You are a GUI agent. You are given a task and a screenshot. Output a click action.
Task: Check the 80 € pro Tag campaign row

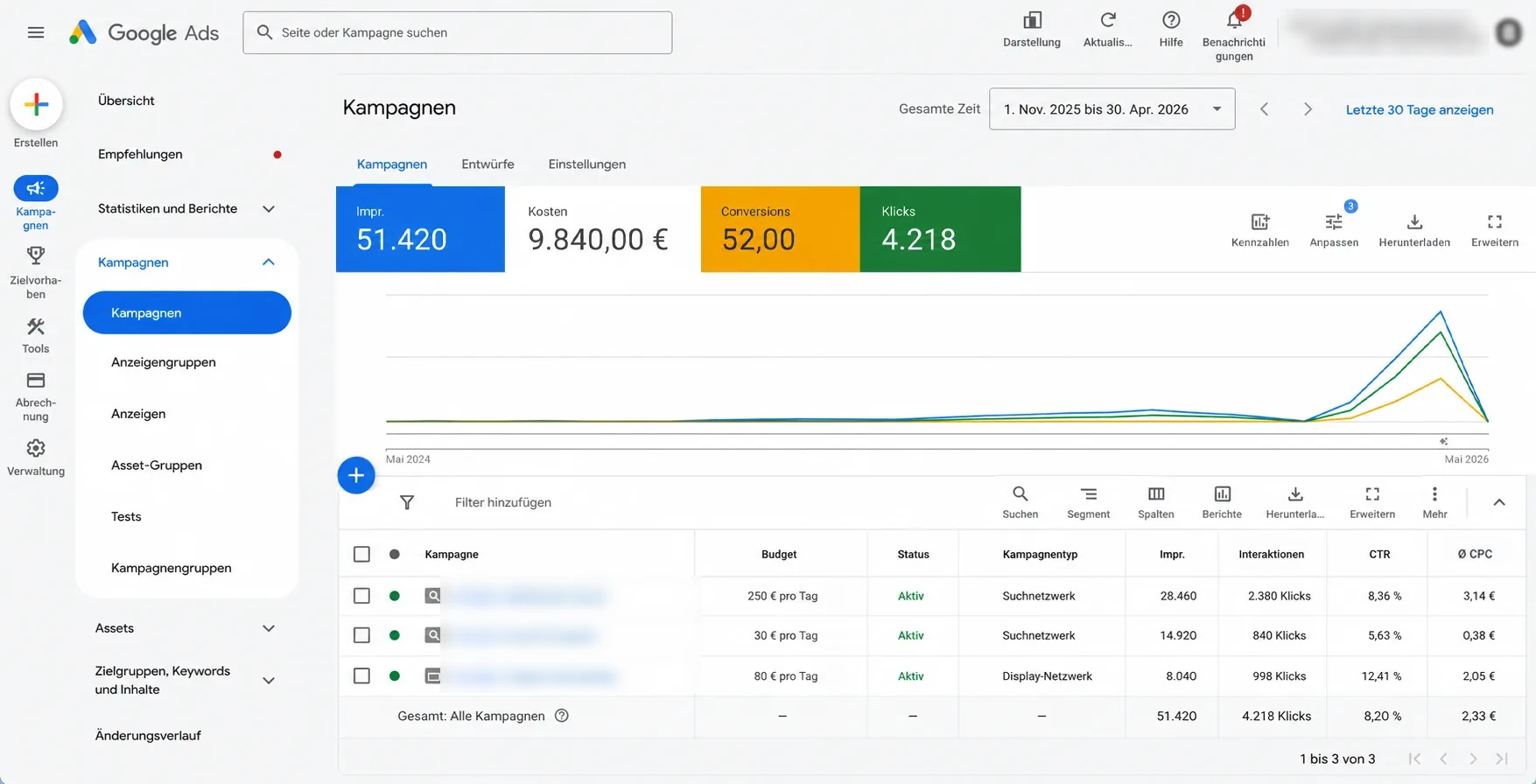(x=361, y=675)
